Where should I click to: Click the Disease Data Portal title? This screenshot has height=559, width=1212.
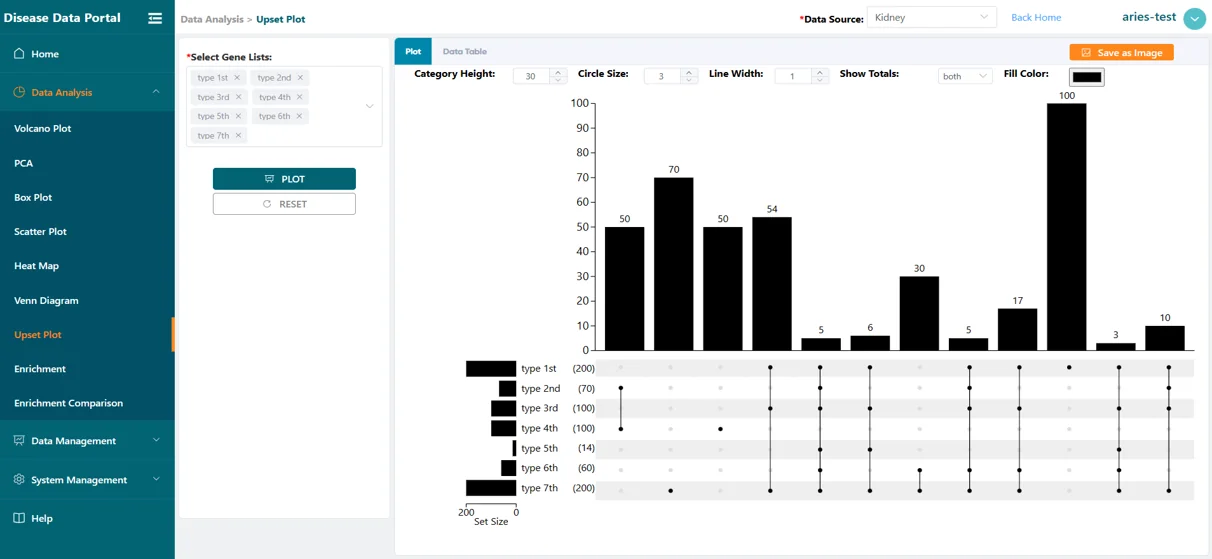62,18
